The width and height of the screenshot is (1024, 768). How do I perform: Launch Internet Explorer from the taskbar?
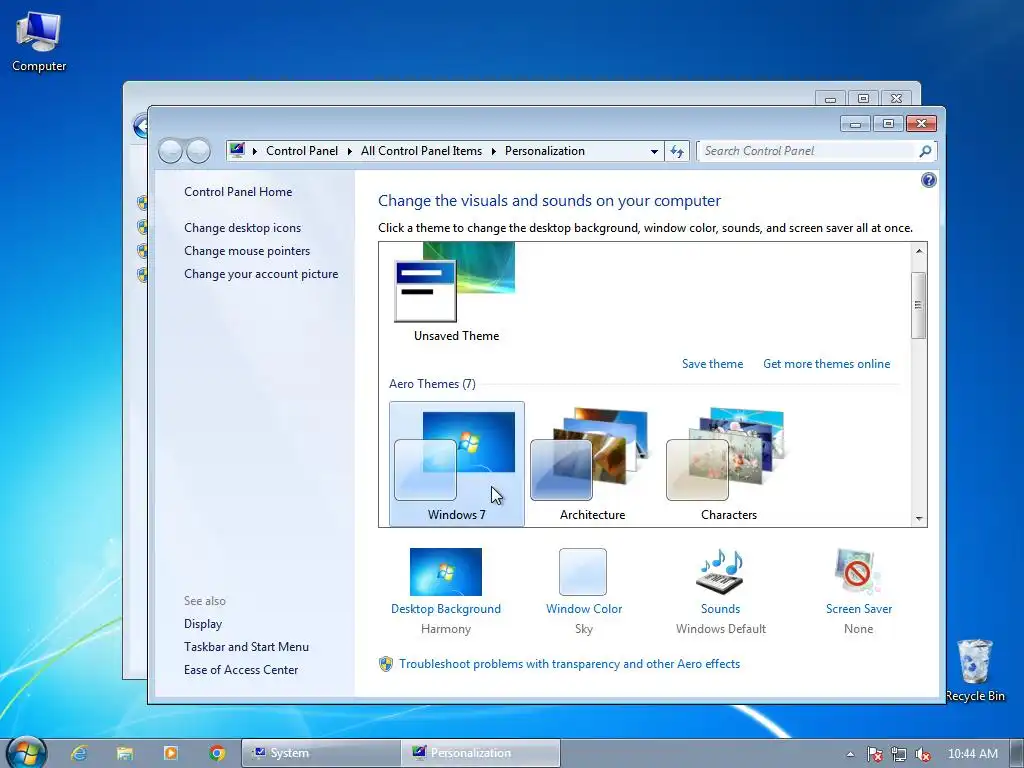tap(79, 753)
